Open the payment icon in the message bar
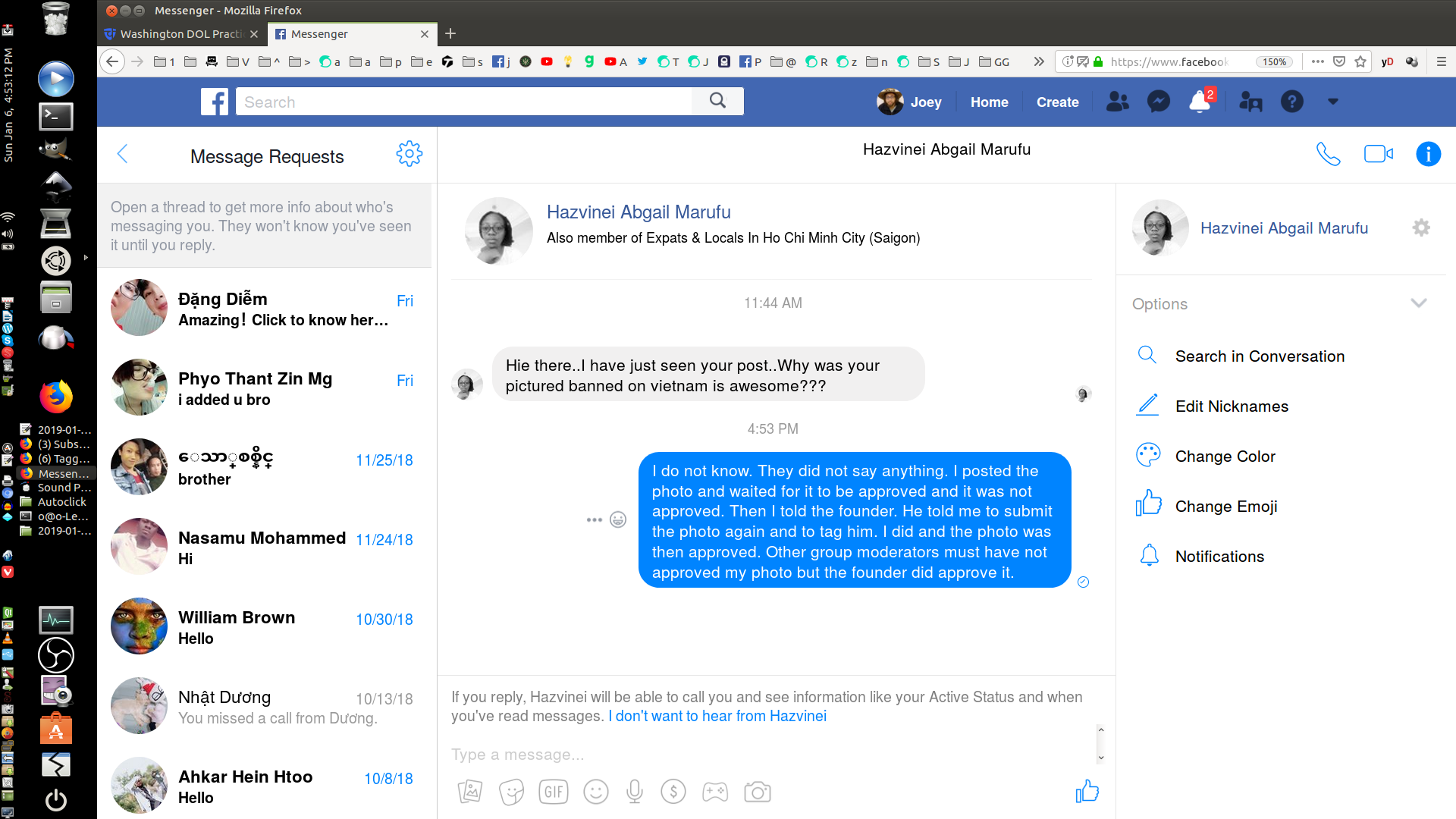The height and width of the screenshot is (819, 1456). [673, 791]
